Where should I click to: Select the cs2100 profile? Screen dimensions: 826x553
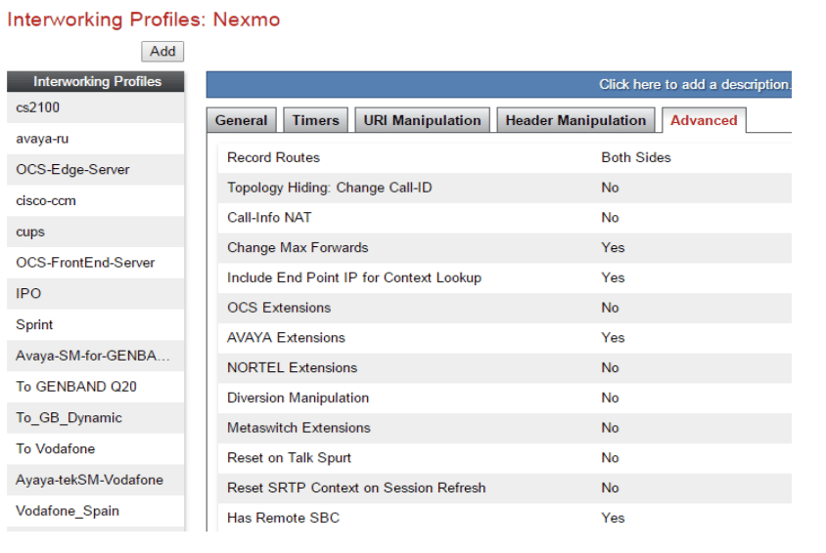click(95, 107)
